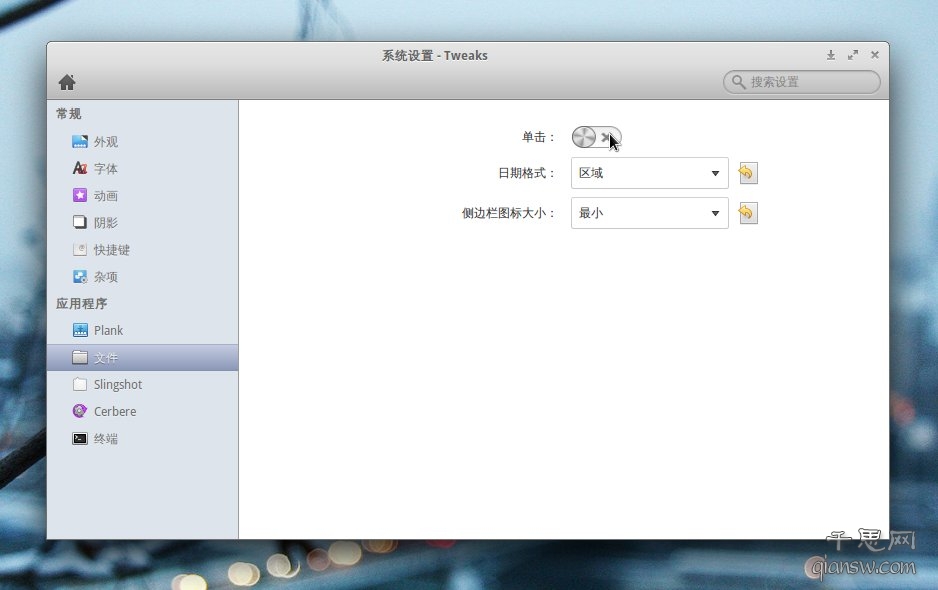Click the window download-arrow minimize icon

click(x=831, y=55)
